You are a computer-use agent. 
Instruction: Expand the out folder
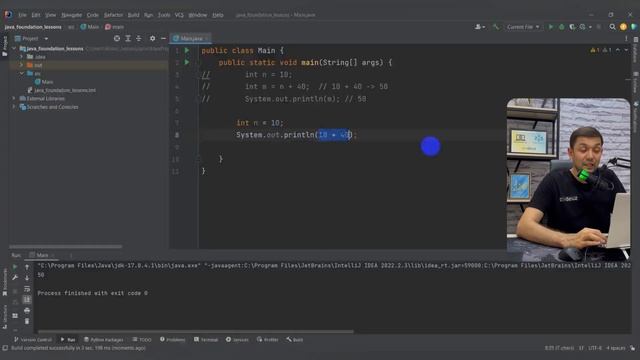[22, 65]
